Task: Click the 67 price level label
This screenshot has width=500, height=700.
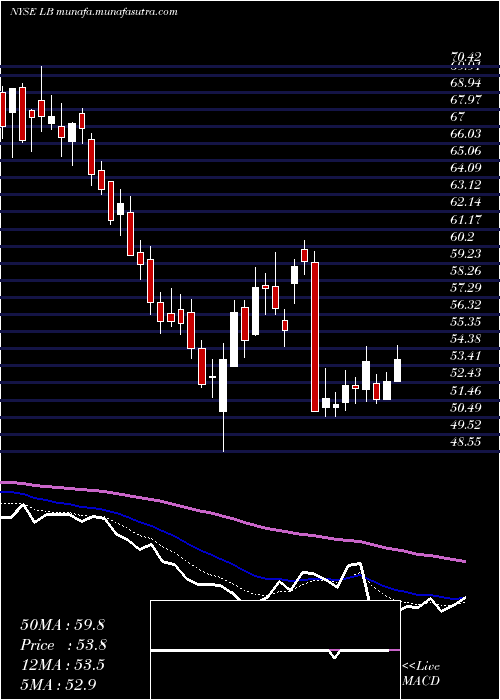Action: [x=458, y=117]
